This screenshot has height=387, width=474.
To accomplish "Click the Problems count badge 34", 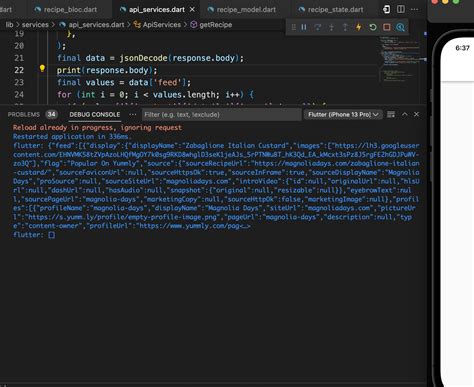I will [51, 114].
